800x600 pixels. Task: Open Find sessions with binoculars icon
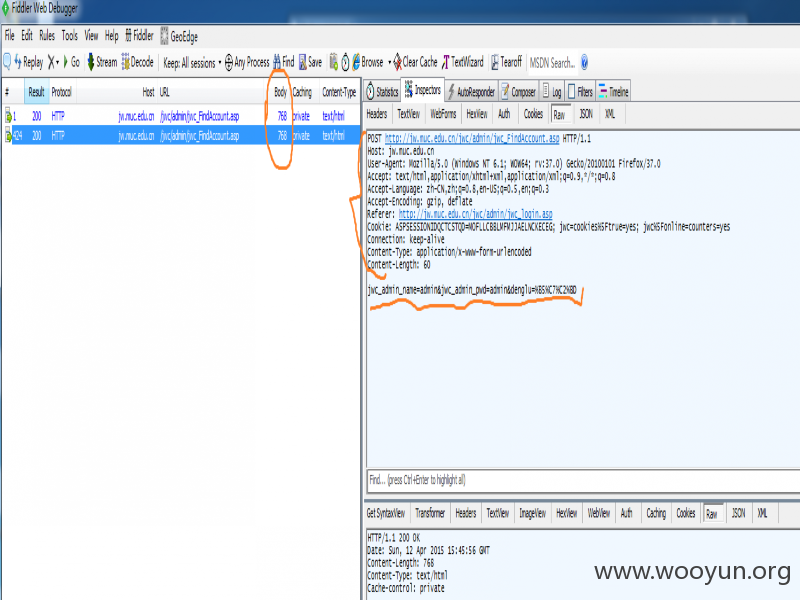tap(284, 62)
